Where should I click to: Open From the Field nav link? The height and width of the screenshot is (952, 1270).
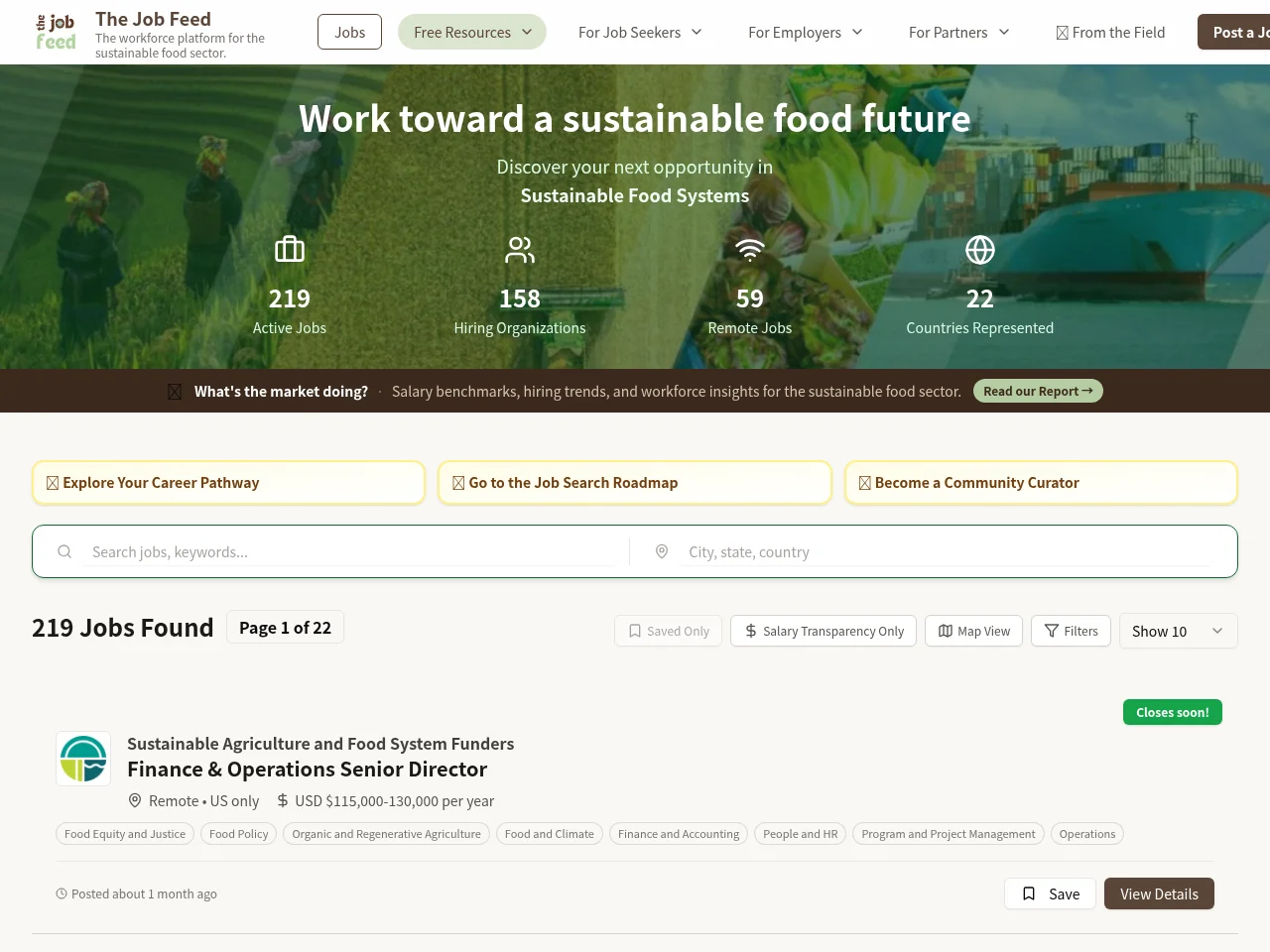(1110, 32)
